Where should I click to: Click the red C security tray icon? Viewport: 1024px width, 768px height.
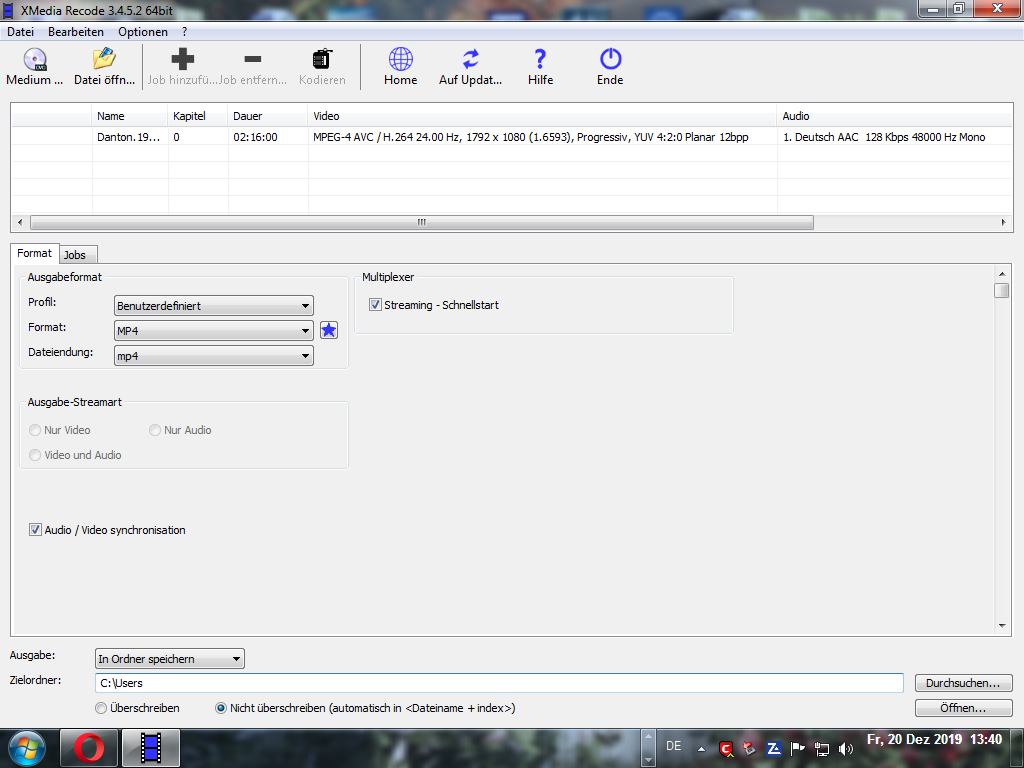pyautogui.click(x=726, y=748)
